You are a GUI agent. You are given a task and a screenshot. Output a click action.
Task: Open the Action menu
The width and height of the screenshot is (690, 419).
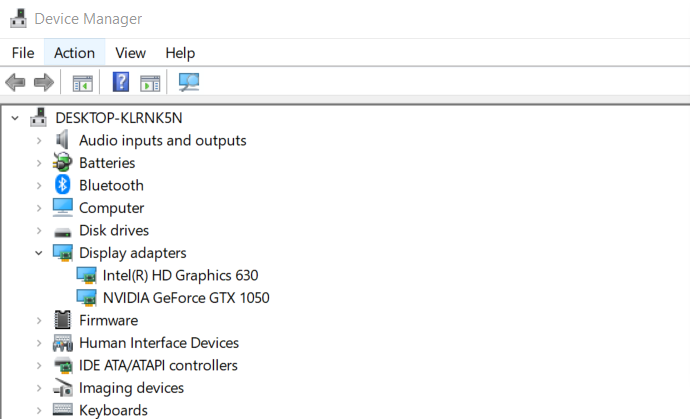(x=74, y=52)
